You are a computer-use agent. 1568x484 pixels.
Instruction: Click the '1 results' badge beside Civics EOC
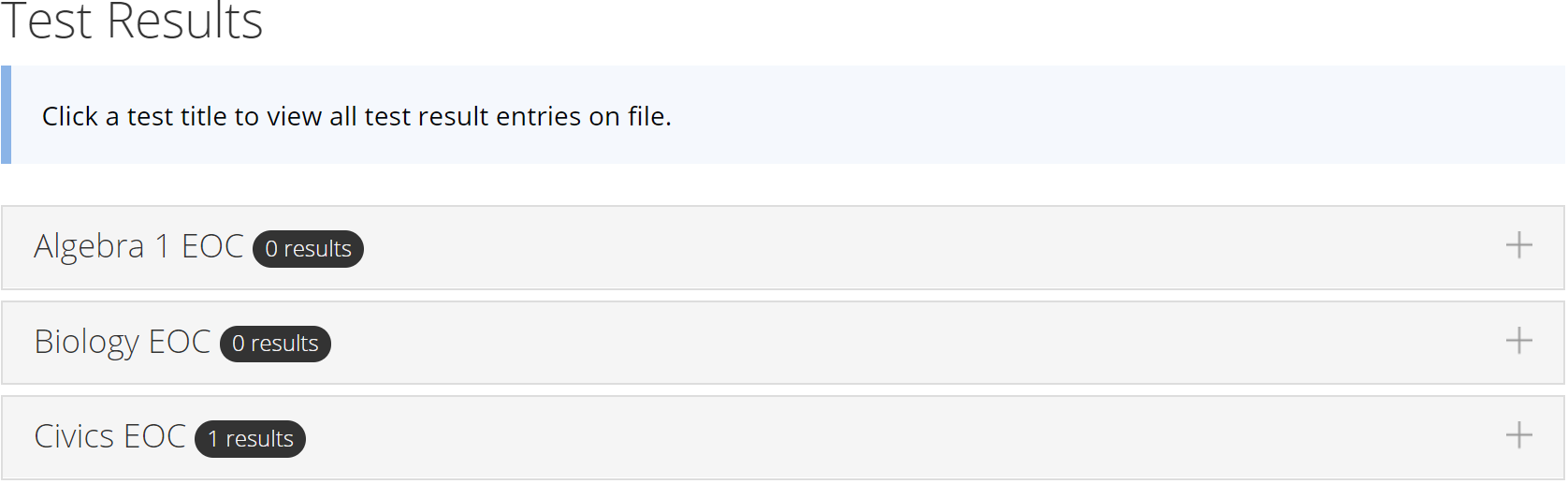coord(250,439)
